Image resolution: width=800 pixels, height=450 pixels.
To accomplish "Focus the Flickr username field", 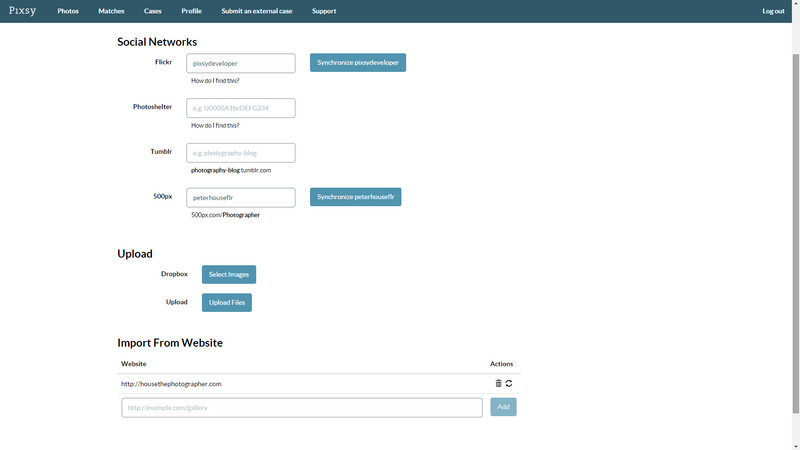I will click(x=241, y=63).
